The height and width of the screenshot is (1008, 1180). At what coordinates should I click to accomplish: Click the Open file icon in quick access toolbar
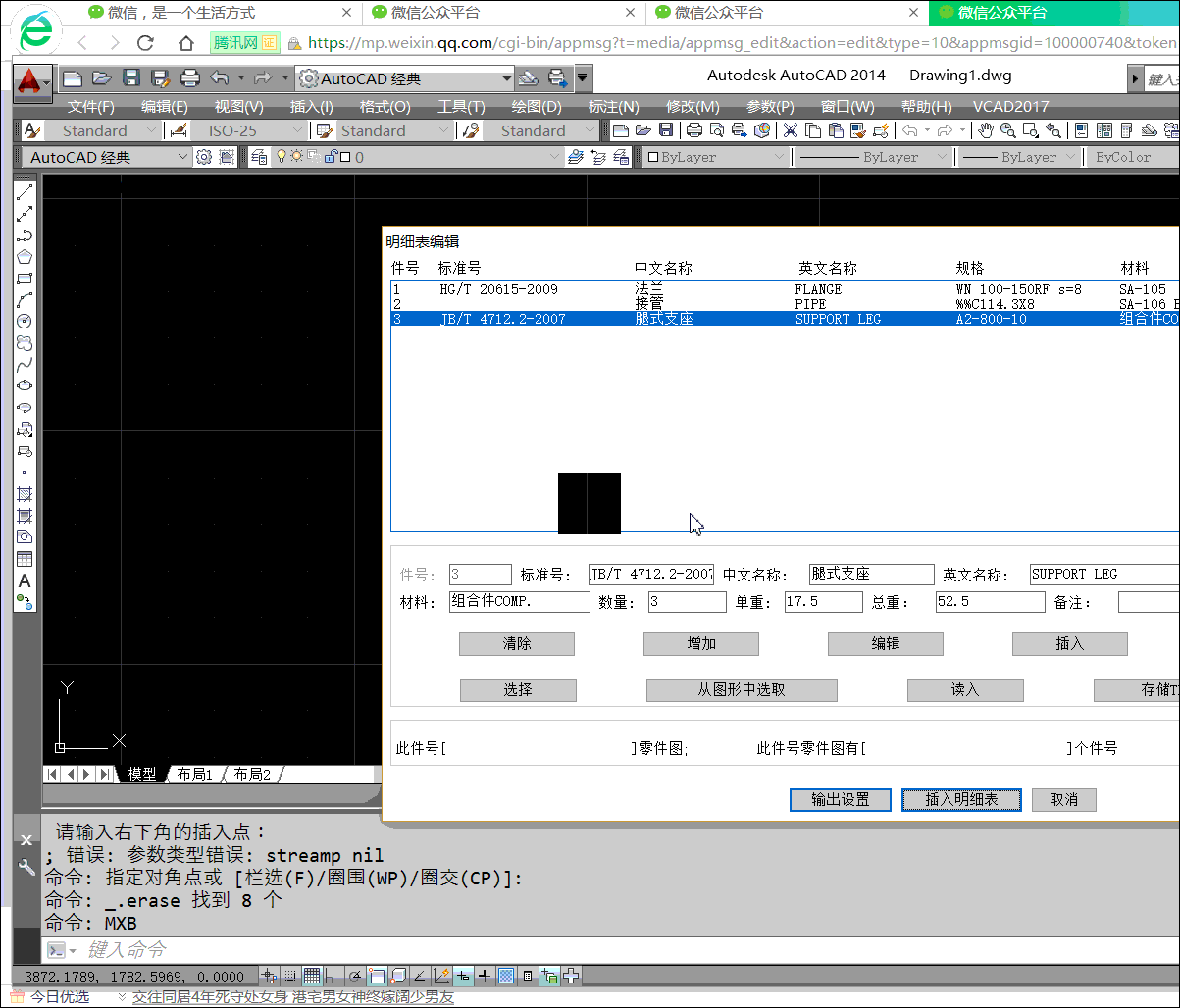point(102,78)
